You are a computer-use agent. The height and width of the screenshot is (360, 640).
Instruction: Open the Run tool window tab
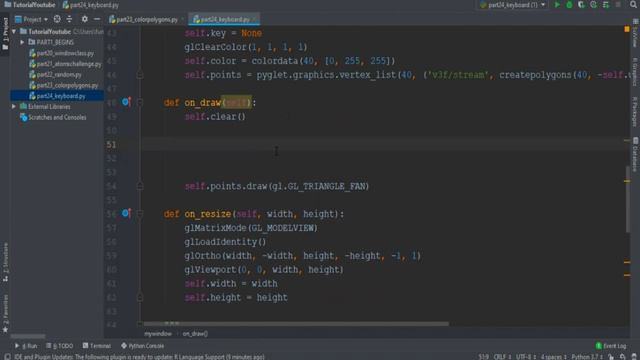[26, 346]
